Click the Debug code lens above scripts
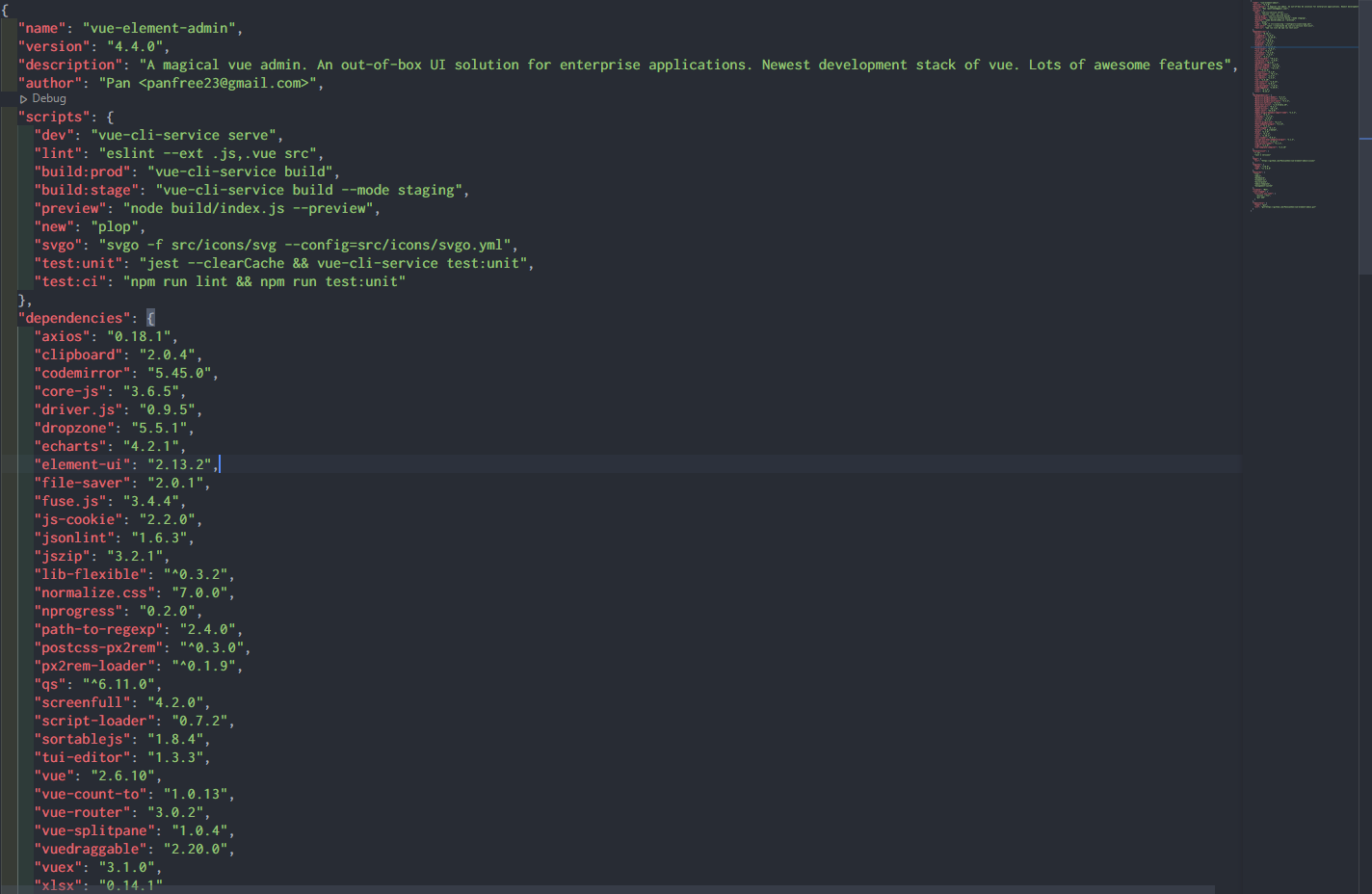This screenshot has width=1372, height=894. (49, 99)
